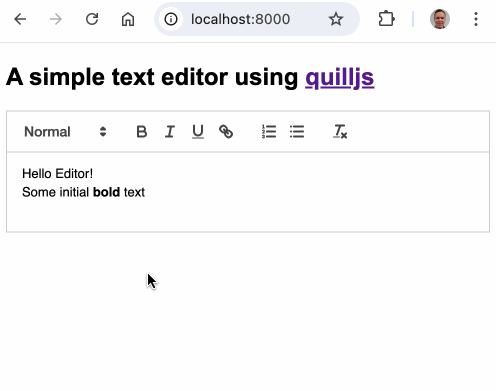
Task: Click the 'Hello Editor!' line
Action: pos(58,174)
